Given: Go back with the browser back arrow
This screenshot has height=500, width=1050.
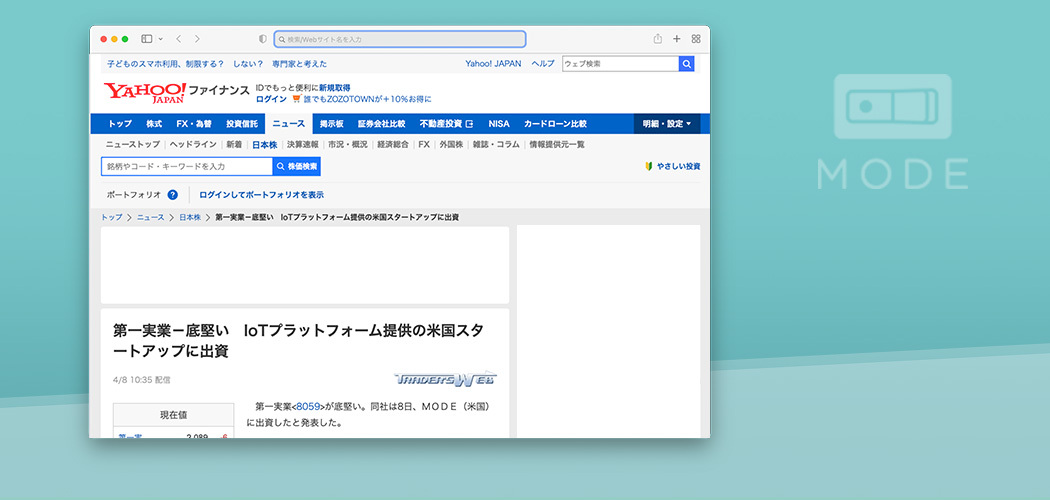Looking at the screenshot, I should point(178,39).
